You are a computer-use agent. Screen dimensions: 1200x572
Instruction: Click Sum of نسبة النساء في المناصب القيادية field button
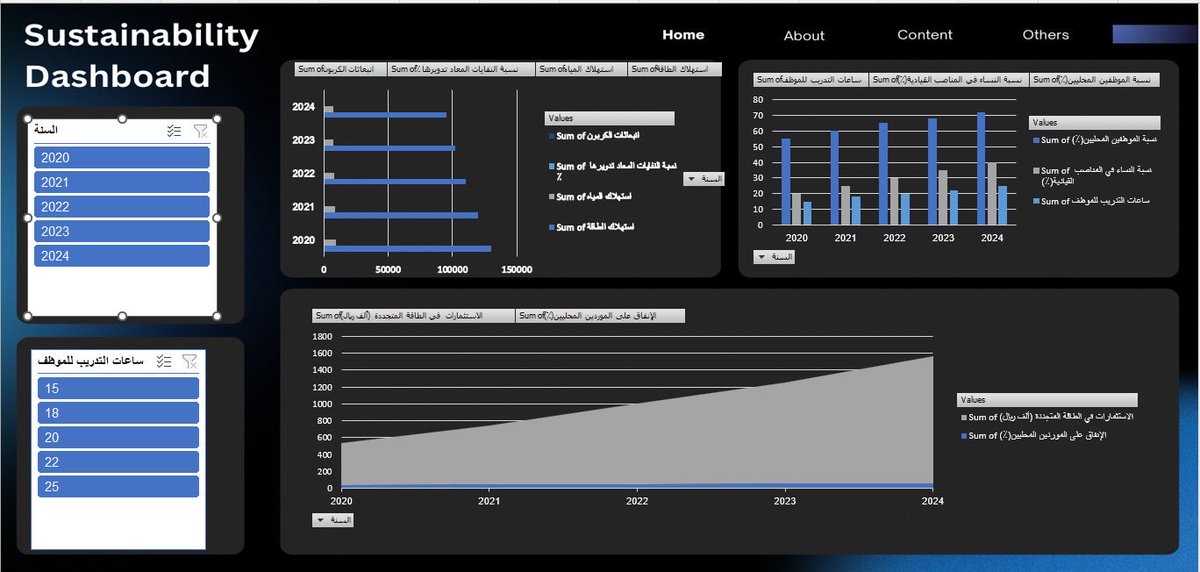click(949, 79)
